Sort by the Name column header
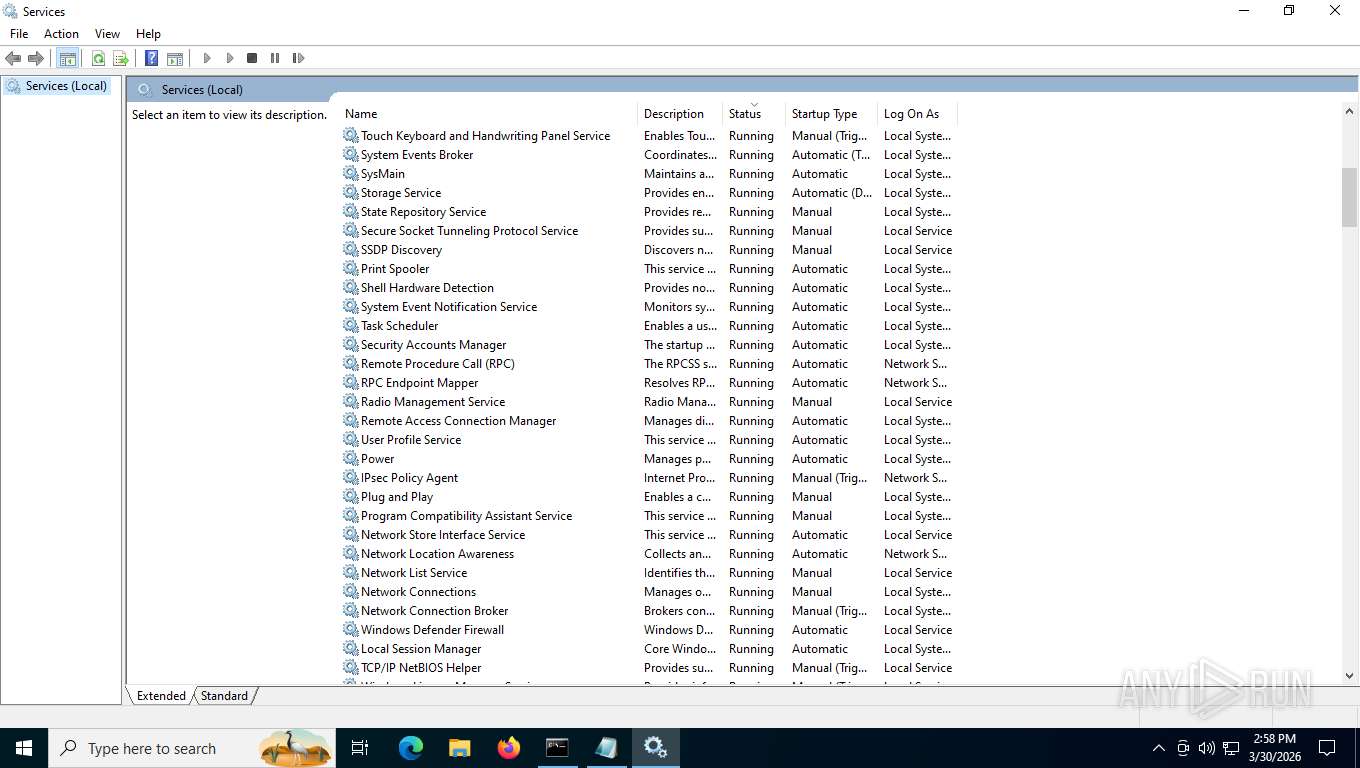1360x768 pixels. (489, 114)
